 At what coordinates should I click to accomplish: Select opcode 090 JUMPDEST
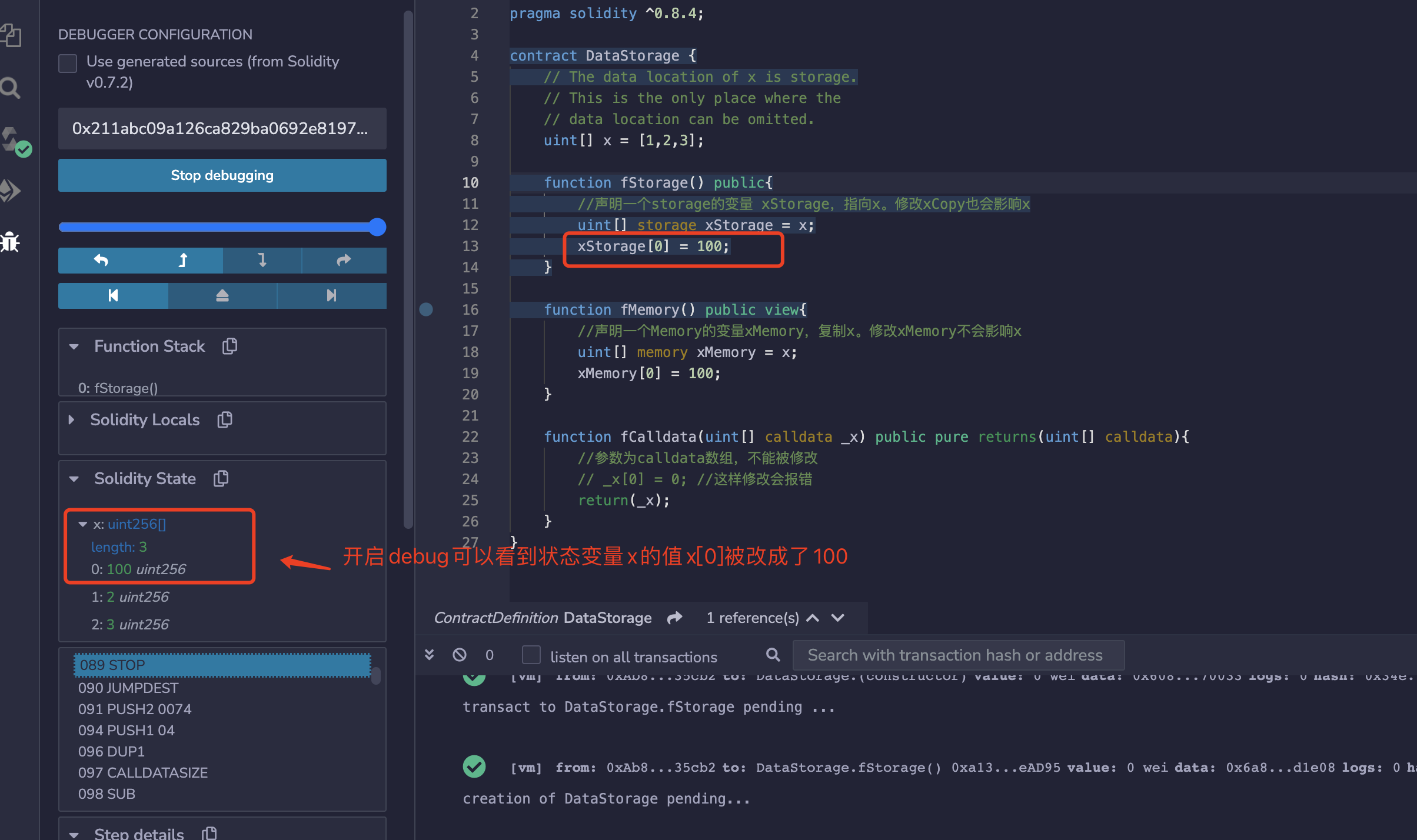click(x=128, y=688)
